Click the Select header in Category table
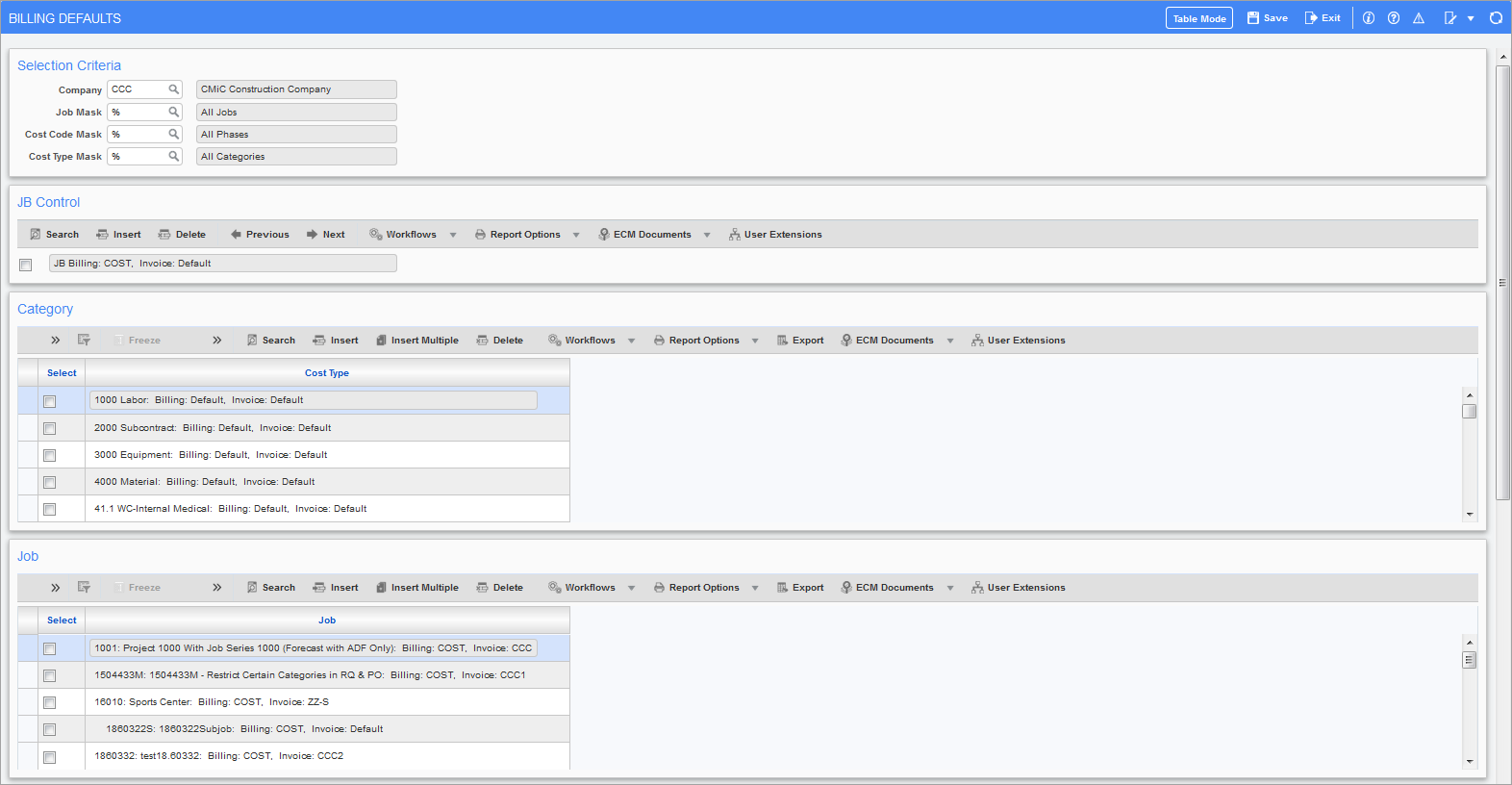Viewport: 1512px width, 785px height. point(62,373)
